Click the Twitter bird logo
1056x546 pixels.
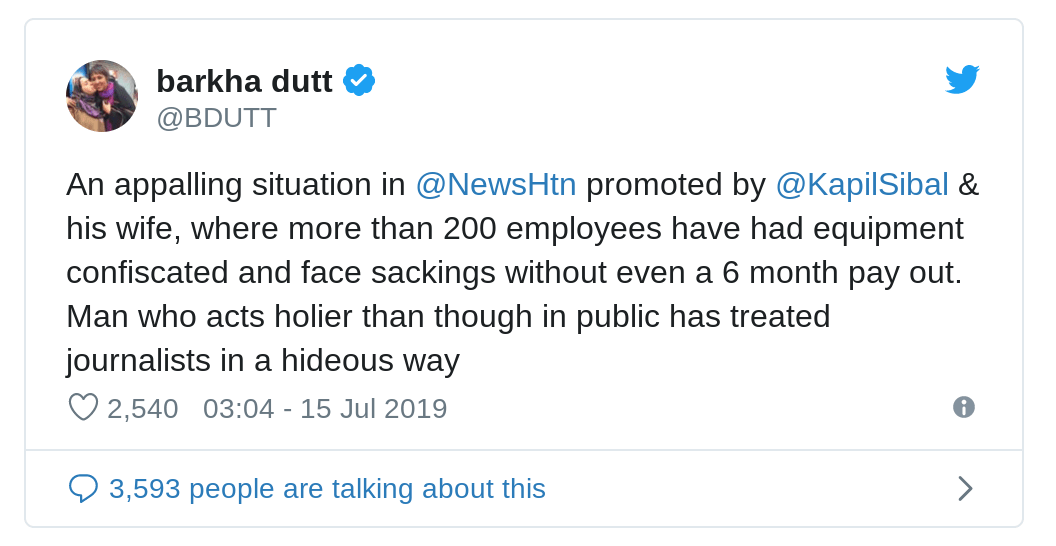[x=962, y=80]
